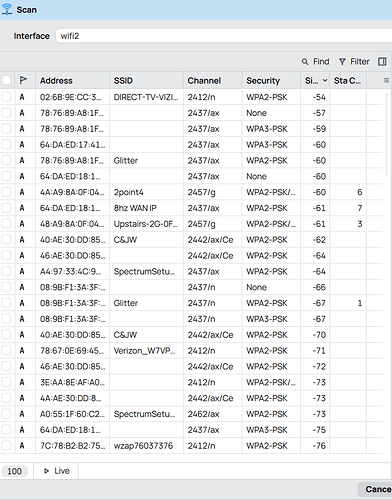Toggle the select-all checkbox in header
Screen dimensions: 392x500
click(6, 80)
